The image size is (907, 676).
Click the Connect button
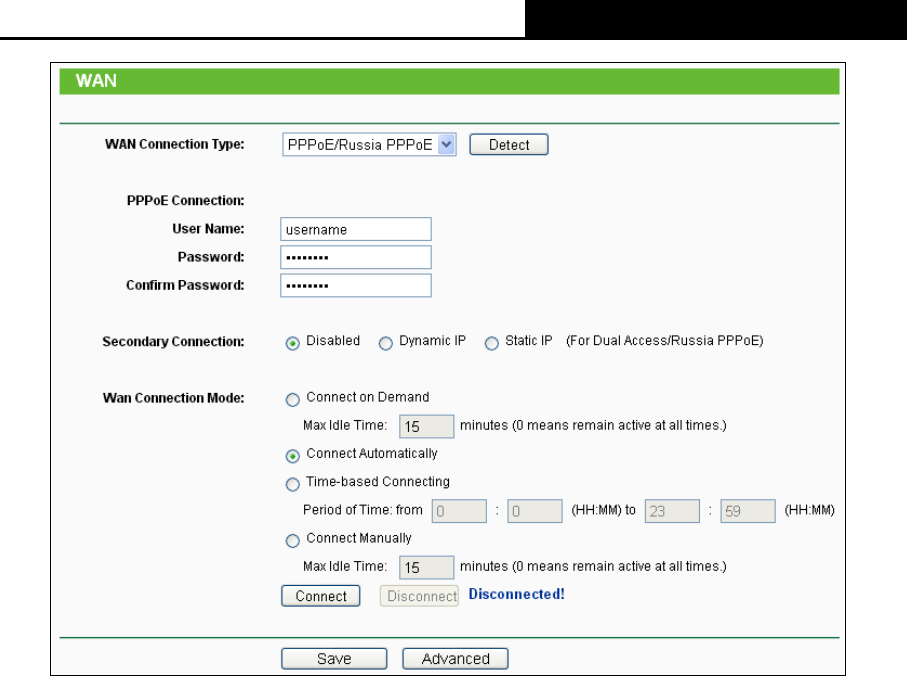(320, 596)
